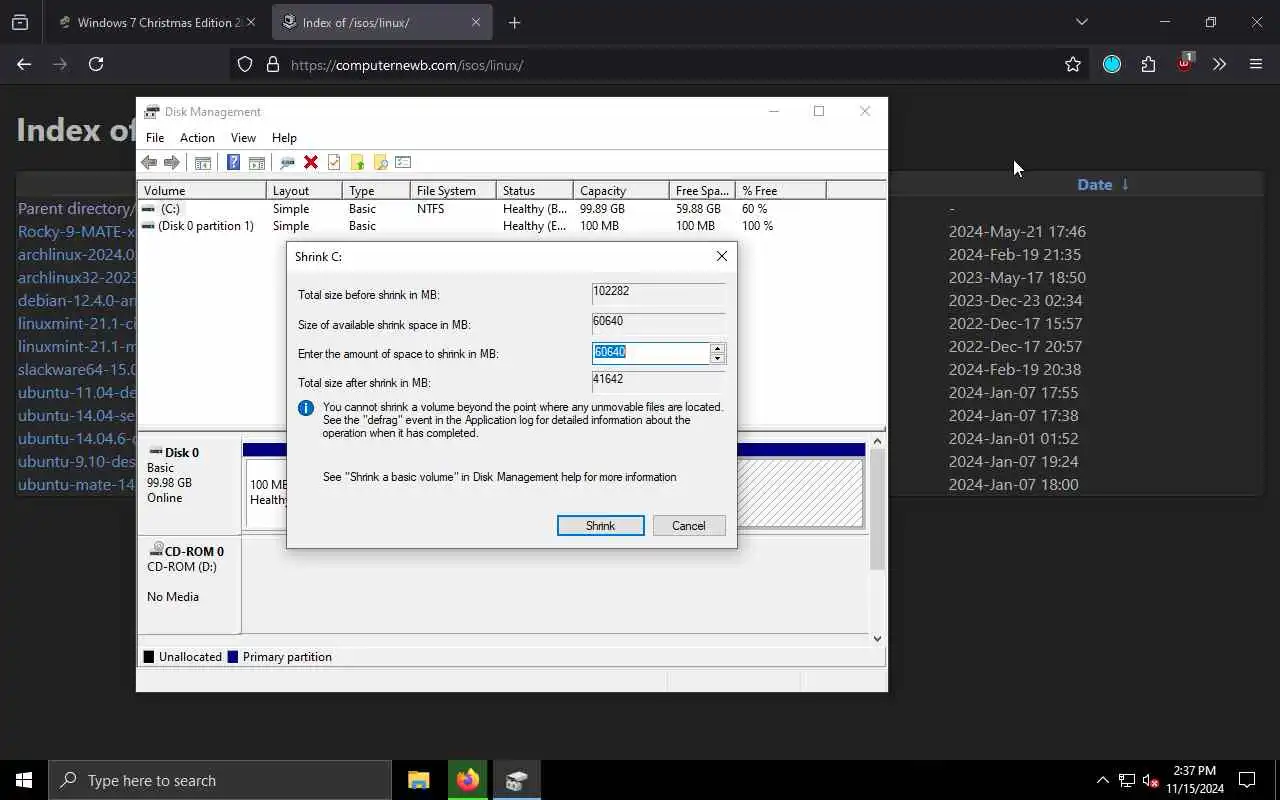Open the File menu in Disk Management

[155, 138]
